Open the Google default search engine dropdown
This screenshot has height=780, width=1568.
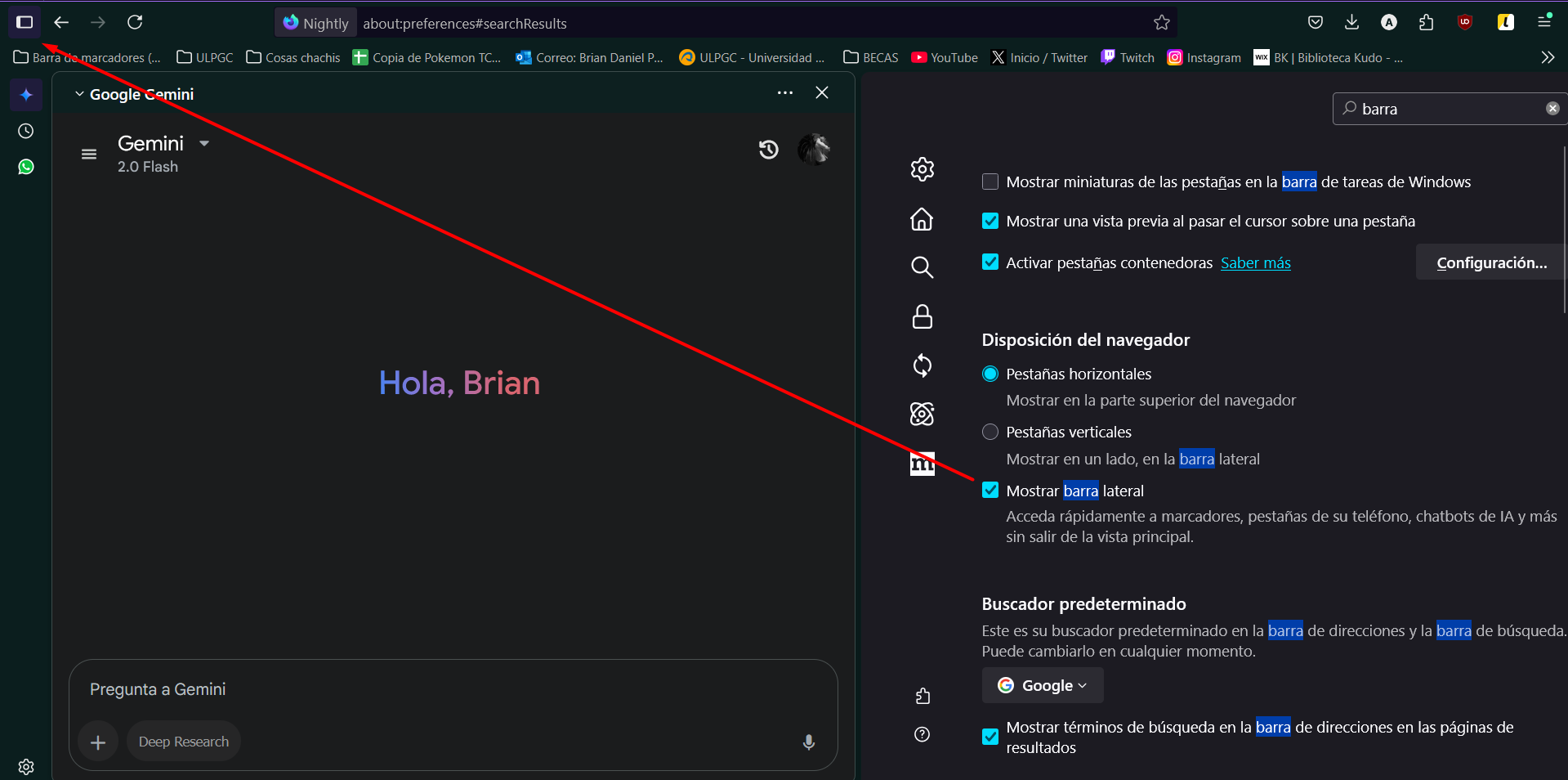[1043, 685]
